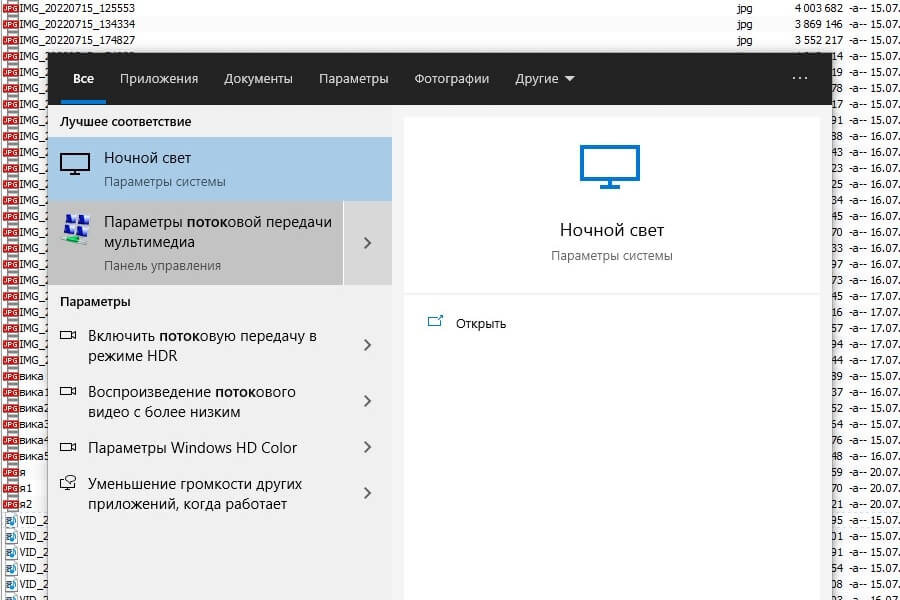This screenshot has height=600, width=900.
Task: Click the volume reduction communications icon
Action: pos(68,483)
